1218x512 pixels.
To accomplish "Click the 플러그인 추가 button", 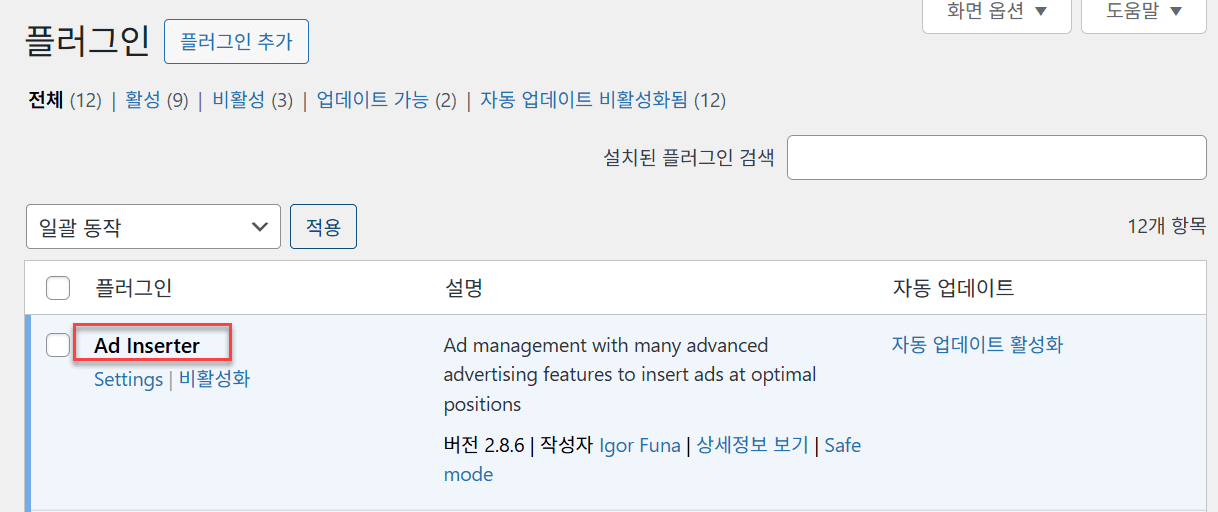I will (x=236, y=41).
